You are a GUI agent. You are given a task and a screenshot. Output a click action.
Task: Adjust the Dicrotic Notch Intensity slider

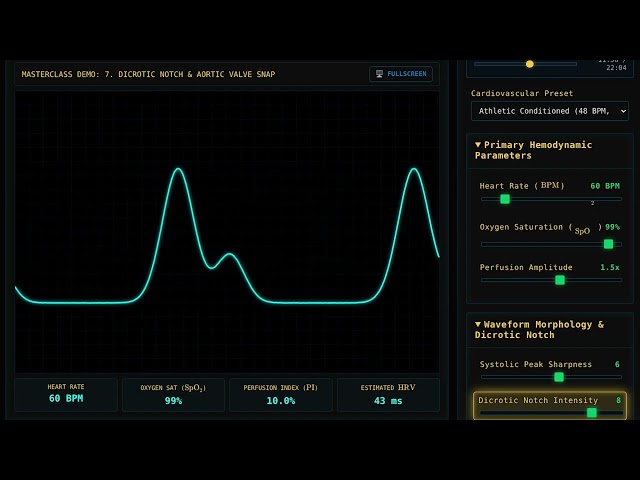click(591, 413)
